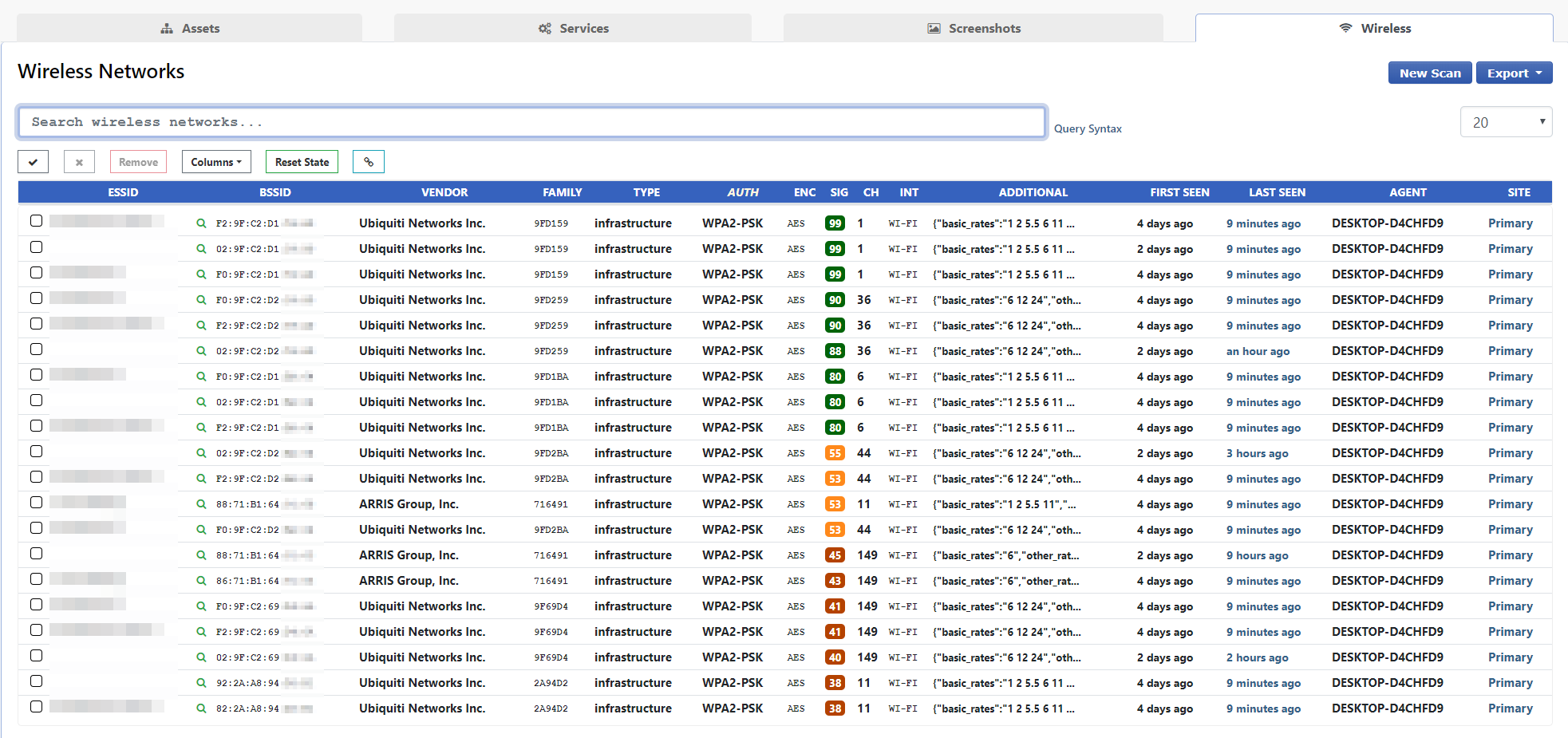Click the search magnifier next to BSSID 88:71:B1:64 on channel 11
The height and width of the screenshot is (738, 1568).
[201, 504]
